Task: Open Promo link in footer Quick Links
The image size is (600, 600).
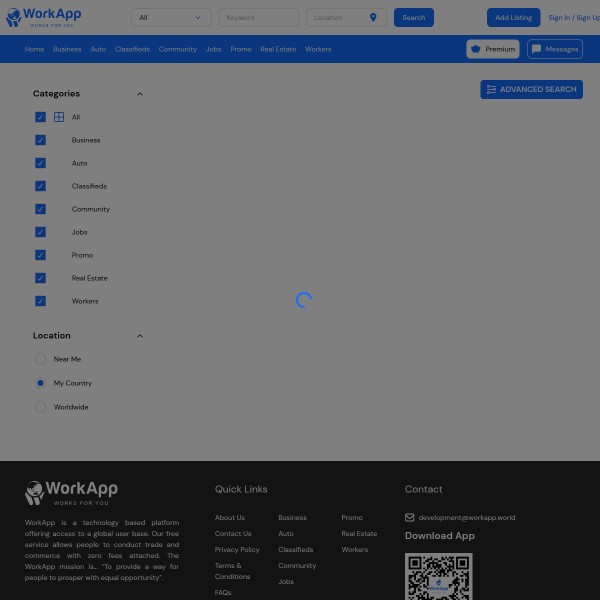Action: 352,517
